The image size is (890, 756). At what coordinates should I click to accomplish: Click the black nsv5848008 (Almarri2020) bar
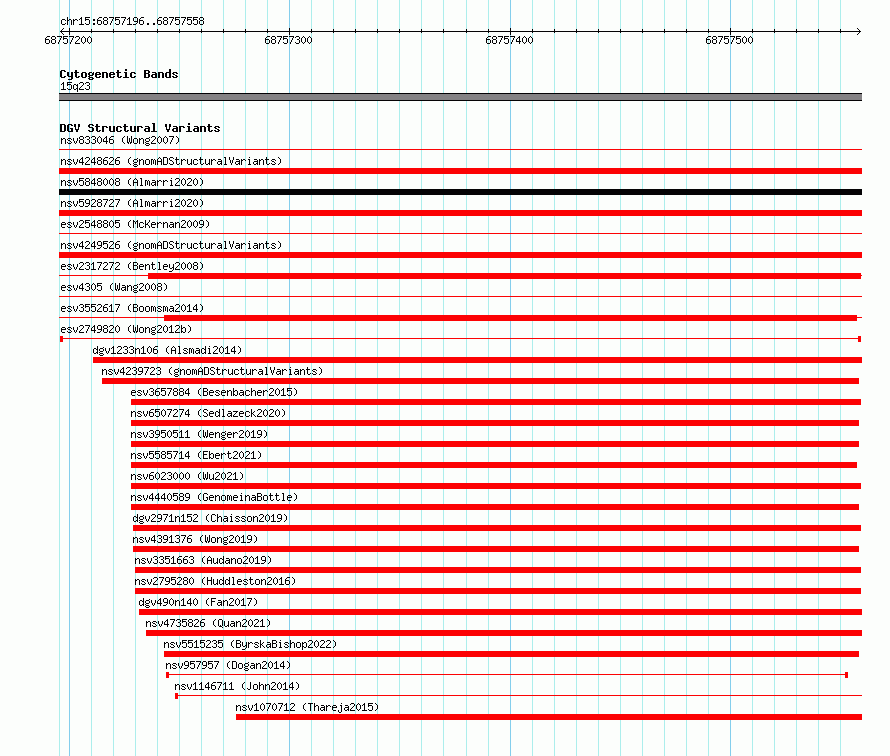pyautogui.click(x=460, y=192)
